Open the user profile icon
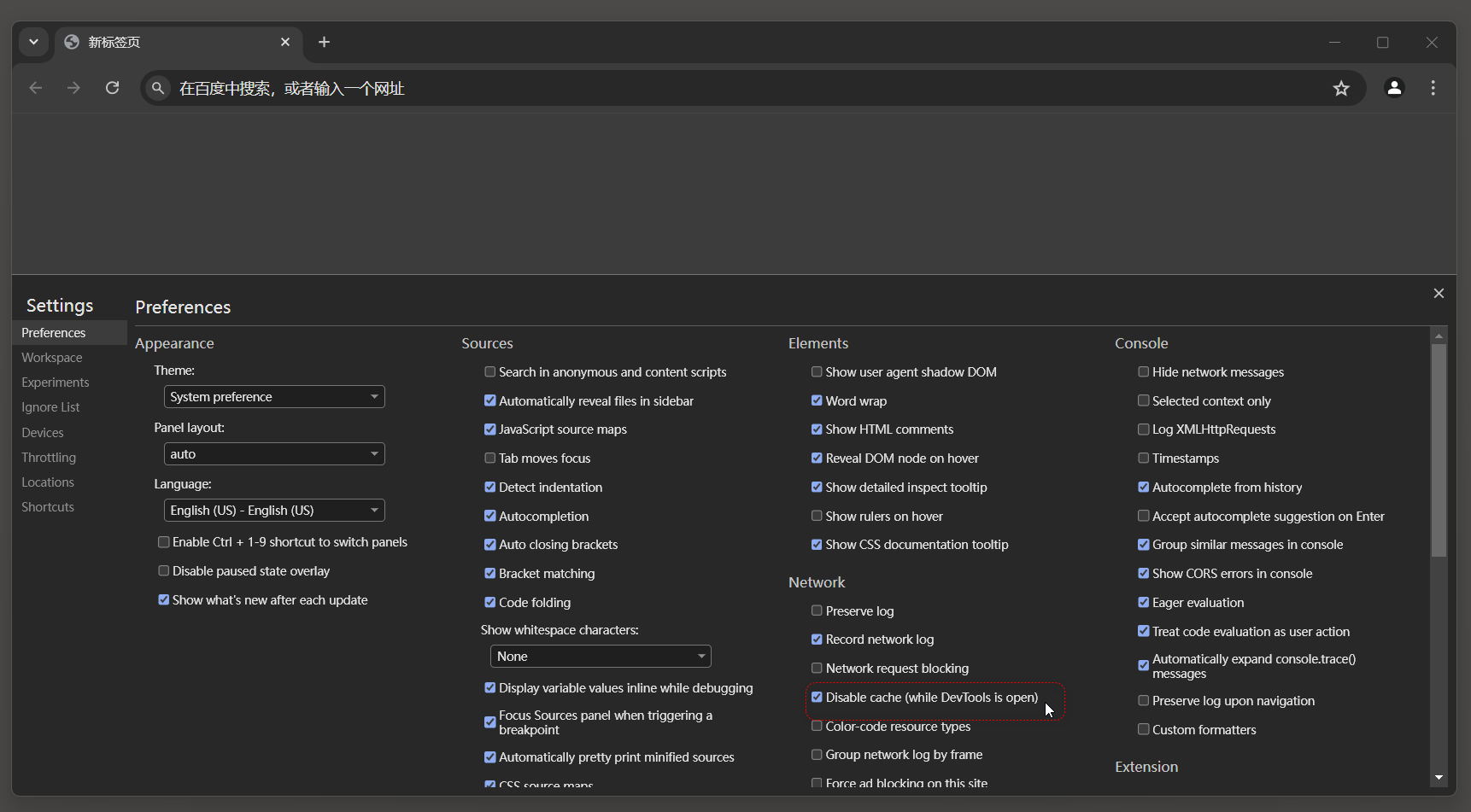Image resolution: width=1471 pixels, height=812 pixels. (x=1394, y=88)
